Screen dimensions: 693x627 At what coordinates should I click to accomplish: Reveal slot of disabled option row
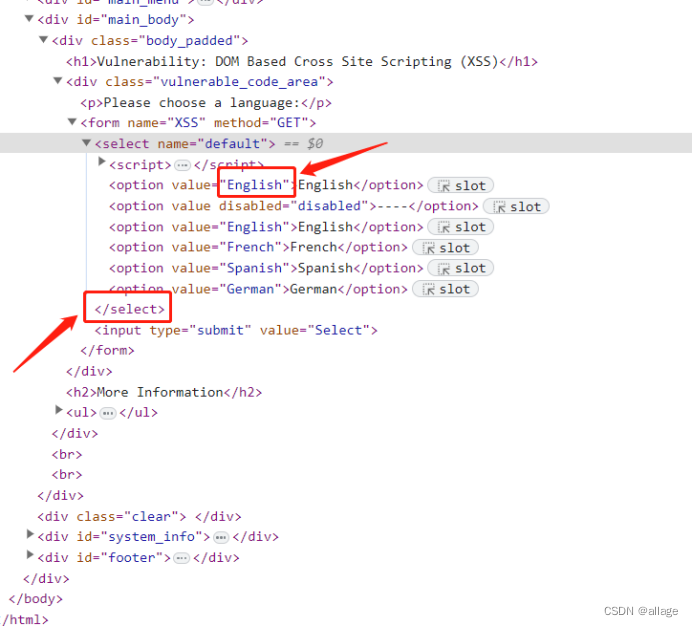(x=516, y=207)
